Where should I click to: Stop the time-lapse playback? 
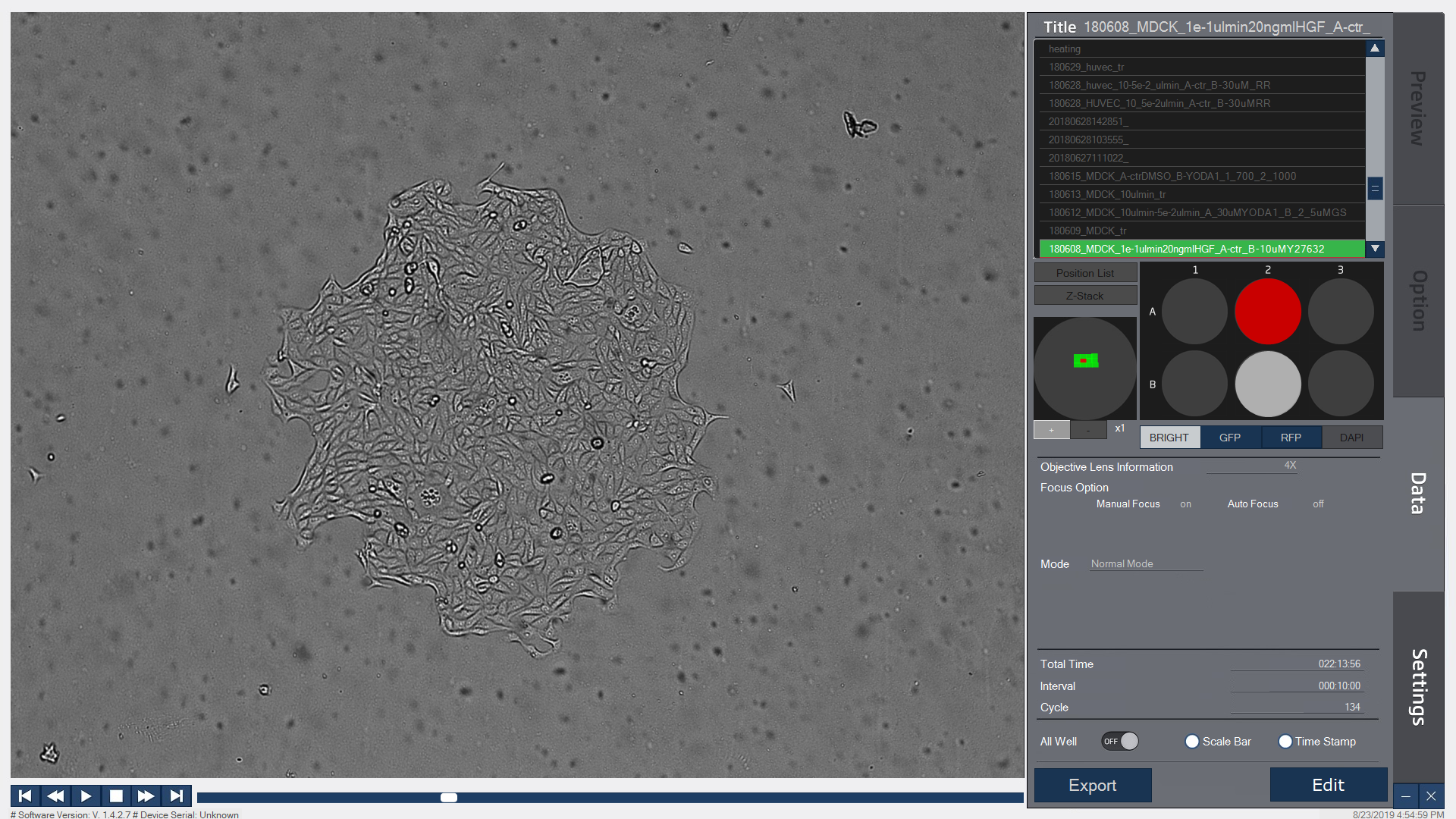116,795
